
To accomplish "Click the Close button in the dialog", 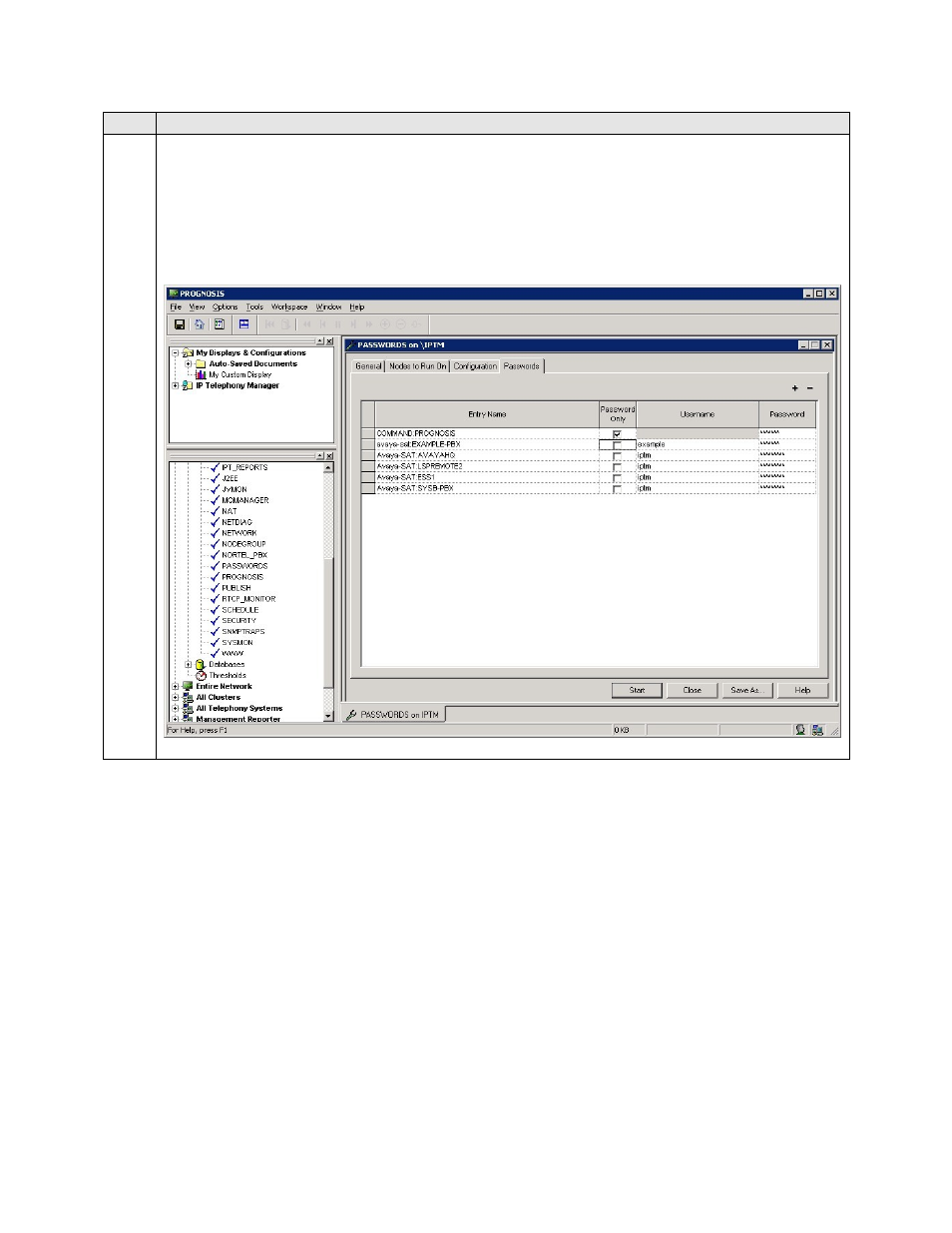I will pyautogui.click(x=692, y=690).
